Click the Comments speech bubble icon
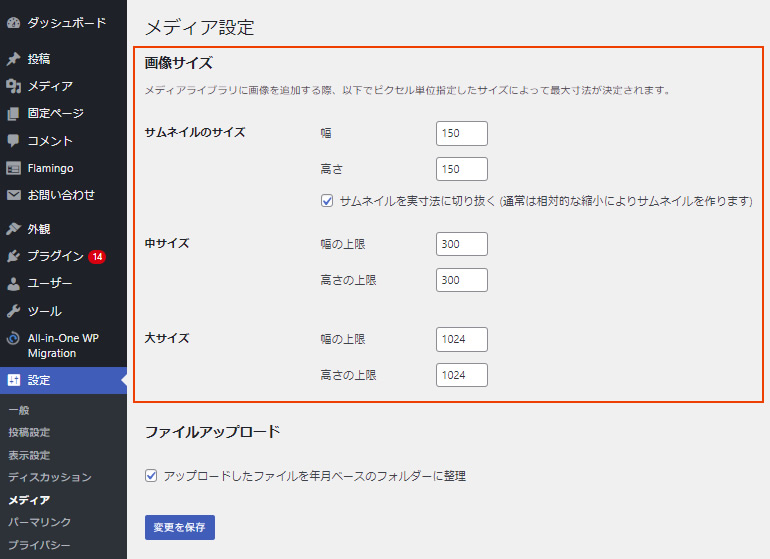Viewport: 770px width, 559px height. [x=13, y=141]
